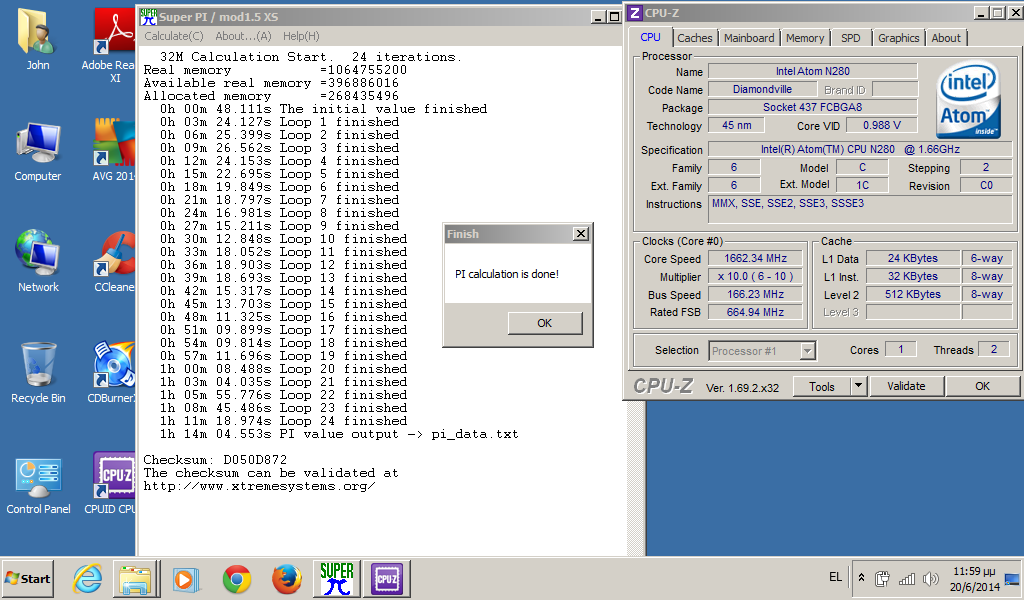The width and height of the screenshot is (1024, 600).
Task: Click the Name field Intel Atom N280
Action: (x=812, y=71)
